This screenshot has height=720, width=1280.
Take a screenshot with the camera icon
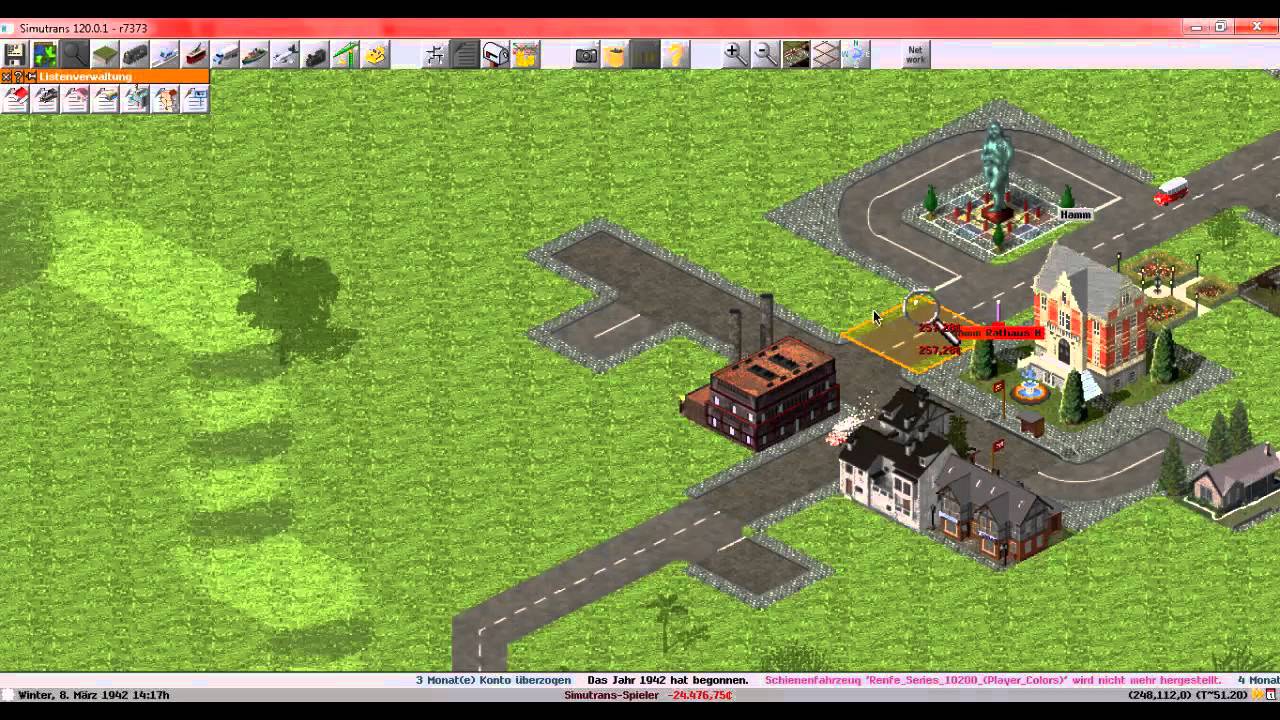tap(586, 54)
